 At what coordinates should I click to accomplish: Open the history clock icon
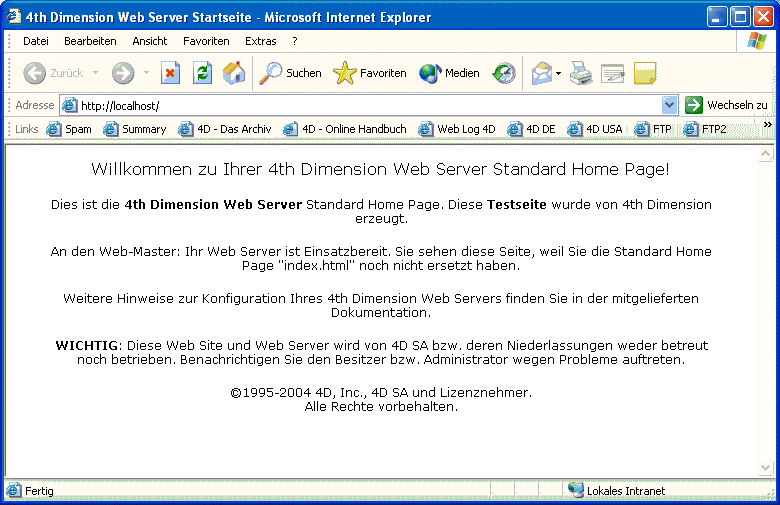click(x=505, y=73)
